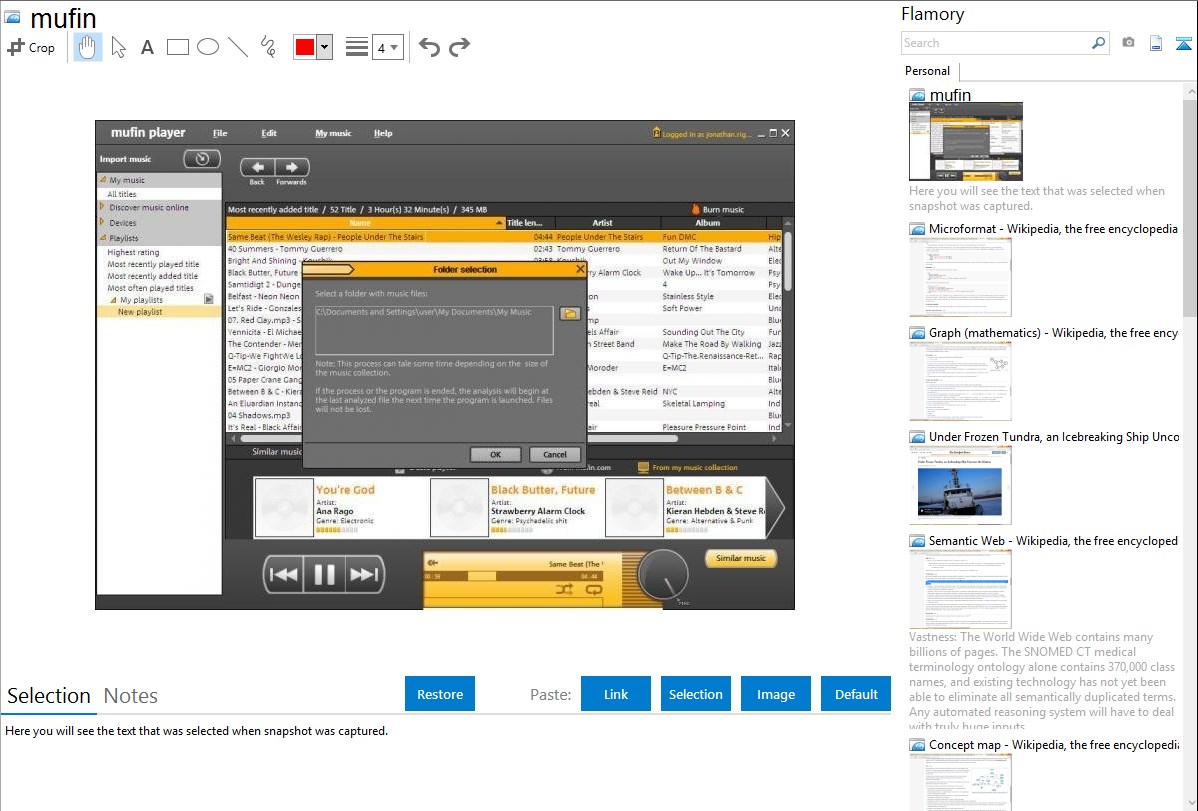Click the Burn music flame icon

tap(695, 209)
